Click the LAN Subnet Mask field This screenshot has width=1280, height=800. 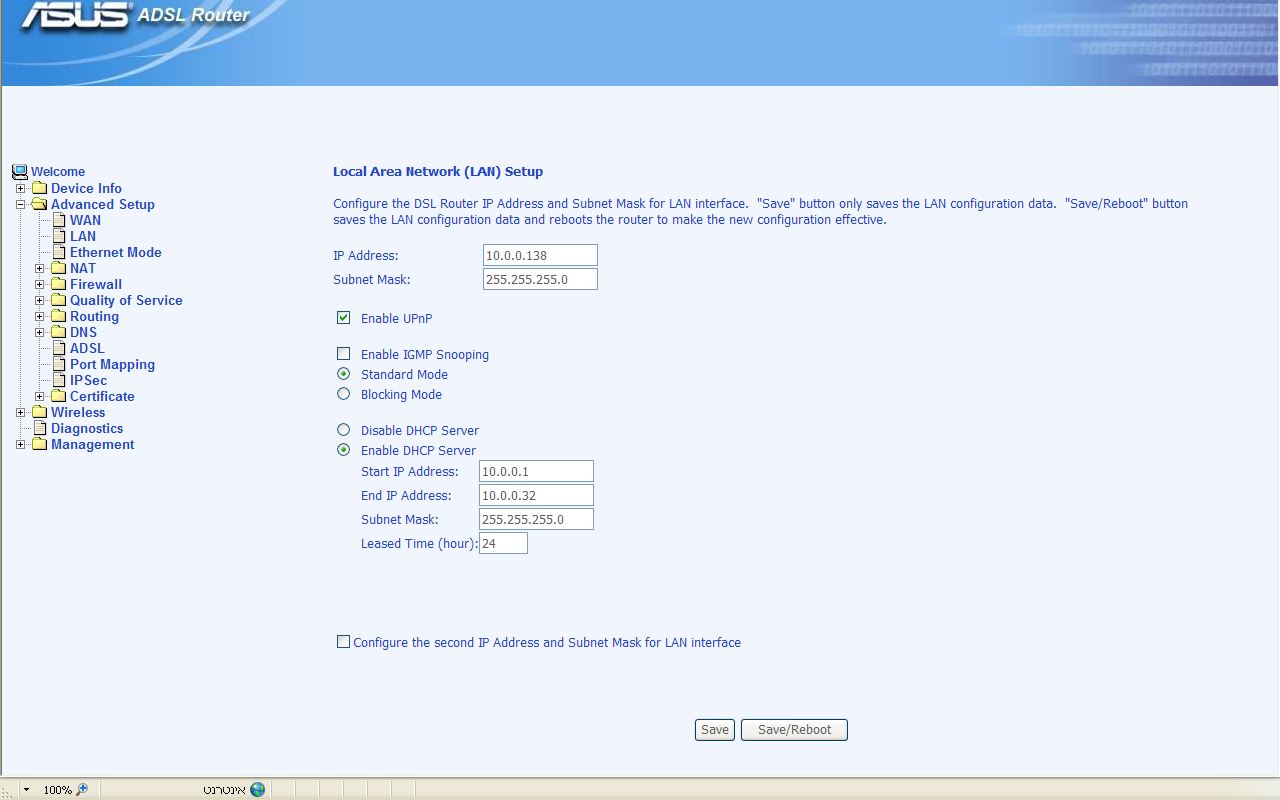click(x=540, y=279)
